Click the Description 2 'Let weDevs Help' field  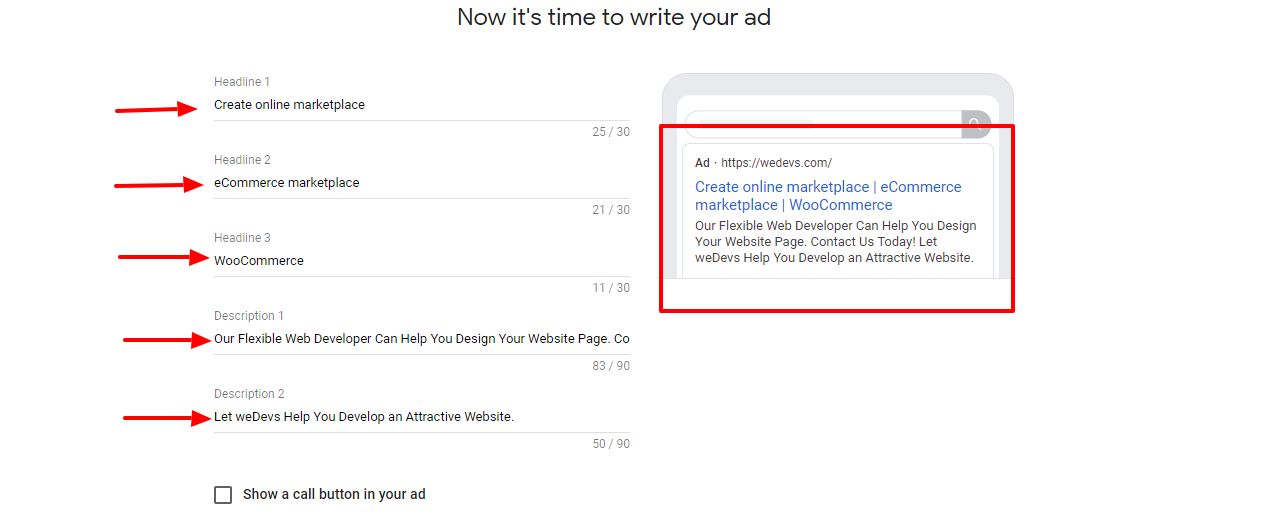421,417
